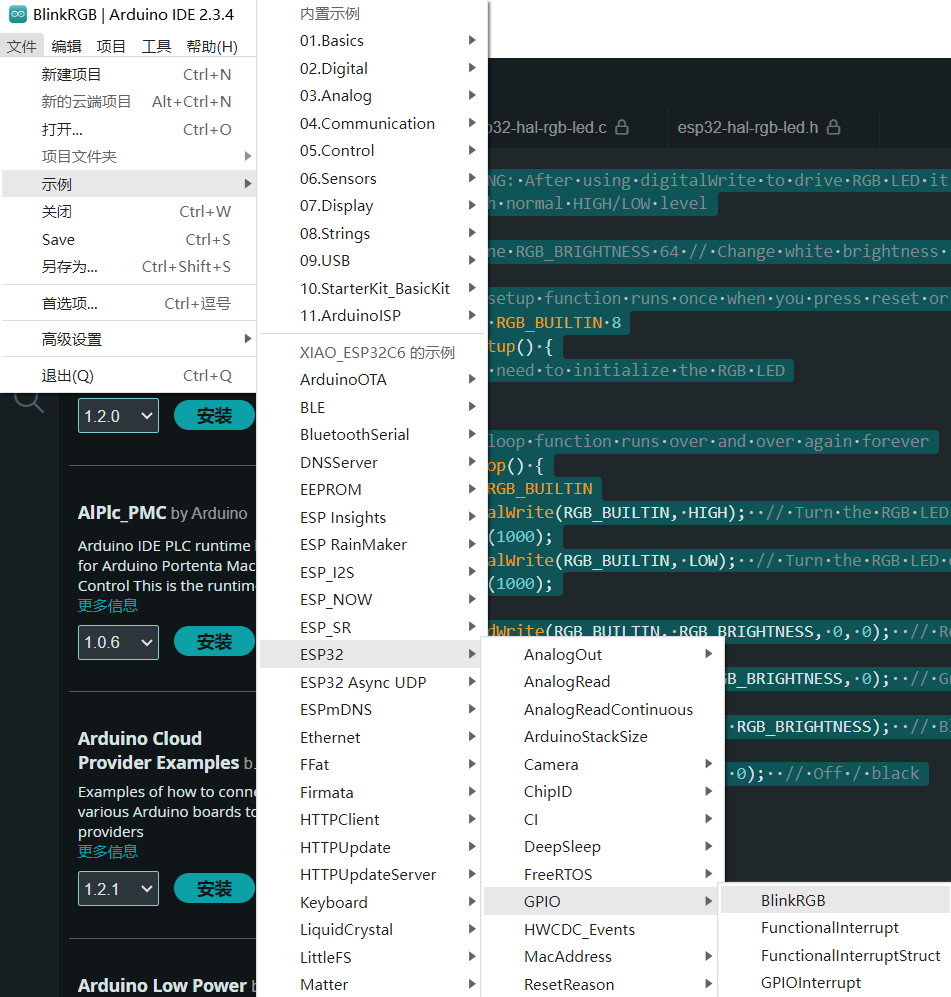Choose 退出(Q) to quit
Viewport: 951px width, 997px height.
129,376
